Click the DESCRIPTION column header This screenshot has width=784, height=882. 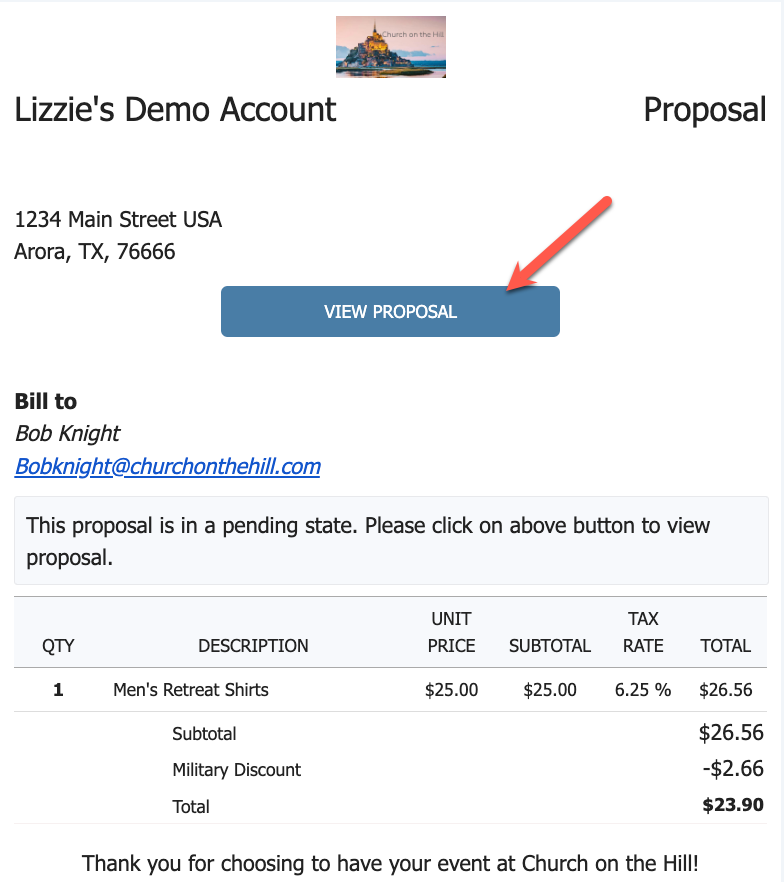tap(253, 646)
